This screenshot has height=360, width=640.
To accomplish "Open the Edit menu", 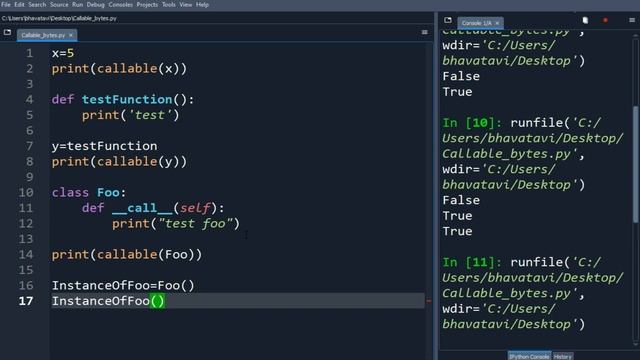I will coord(19,5).
